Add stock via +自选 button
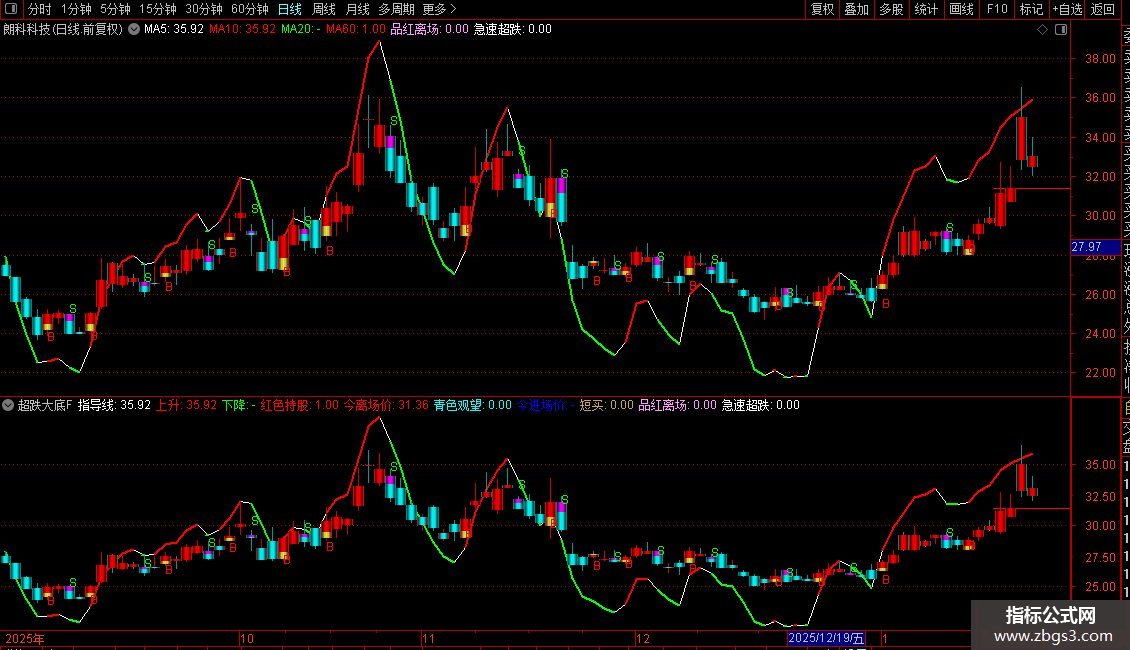1130x650 pixels. tap(1067, 9)
